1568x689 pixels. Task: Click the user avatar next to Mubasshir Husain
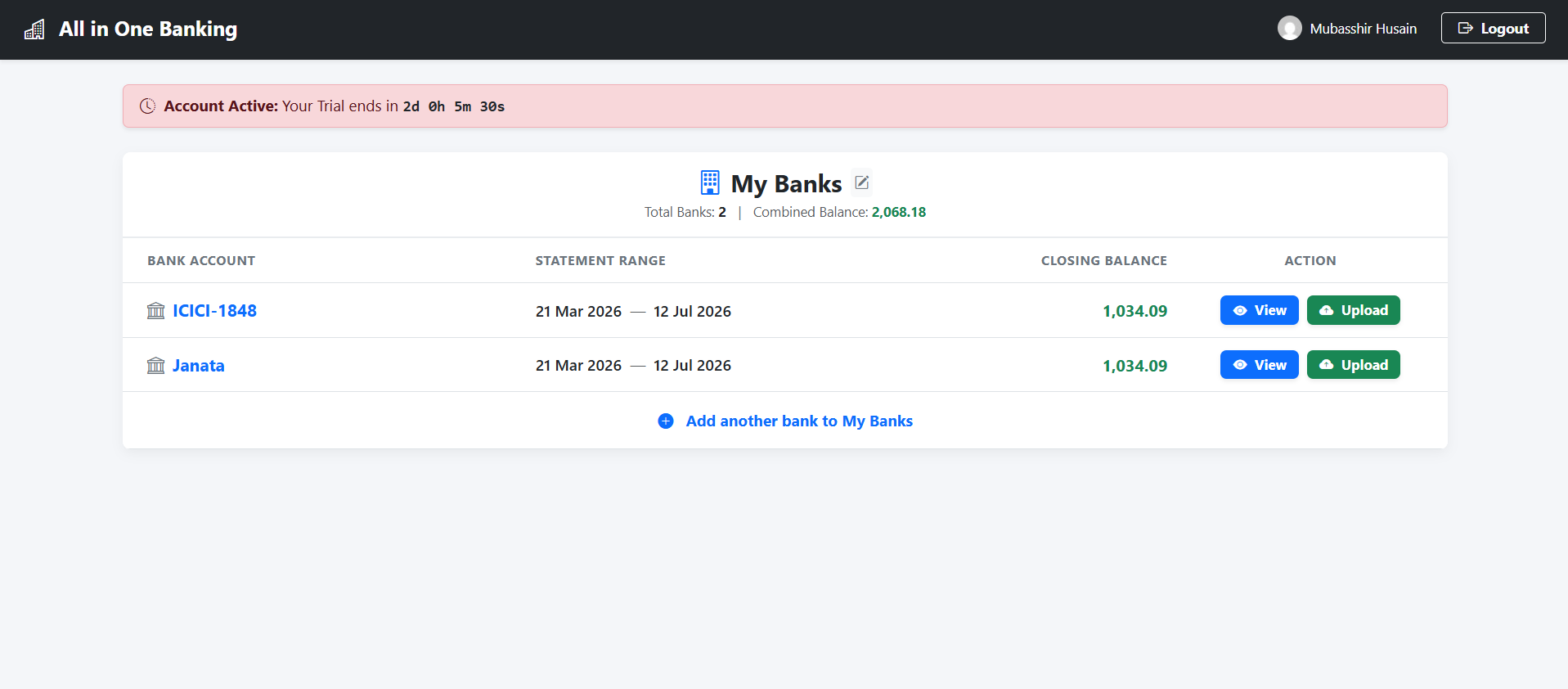point(1289,29)
